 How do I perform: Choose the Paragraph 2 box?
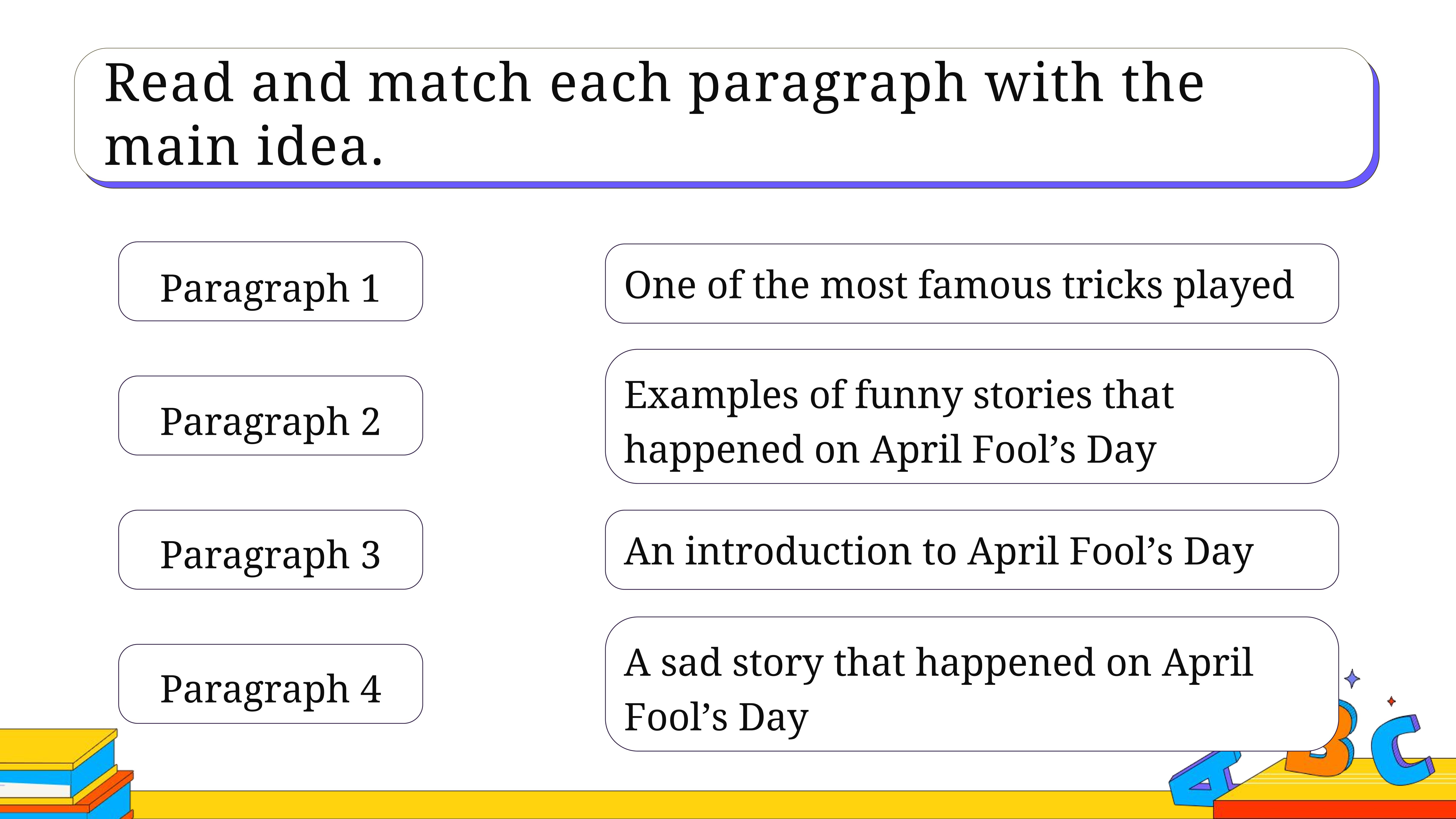tap(270, 415)
